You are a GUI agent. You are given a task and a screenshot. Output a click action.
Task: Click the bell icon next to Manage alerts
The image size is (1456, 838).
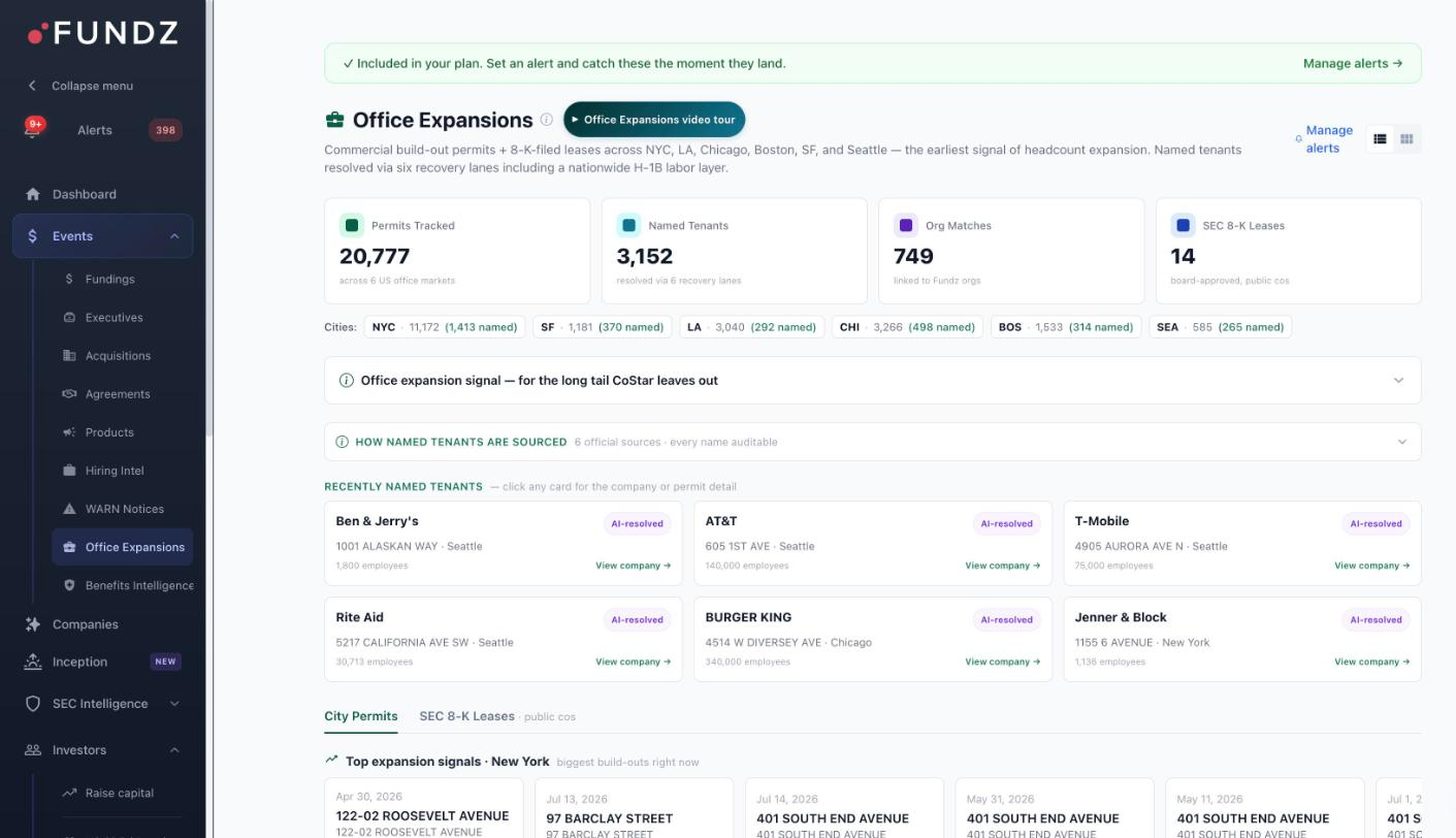pos(1298,139)
